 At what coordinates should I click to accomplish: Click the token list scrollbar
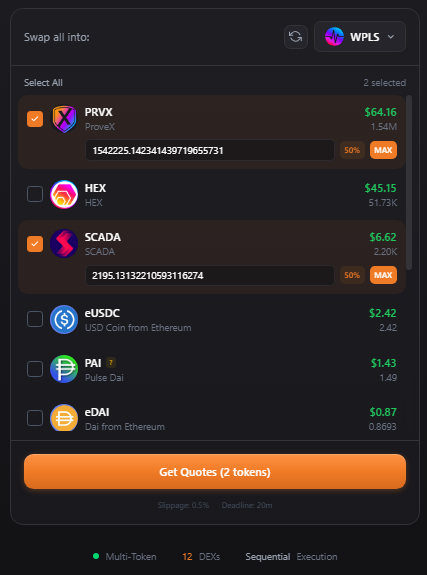point(409,183)
